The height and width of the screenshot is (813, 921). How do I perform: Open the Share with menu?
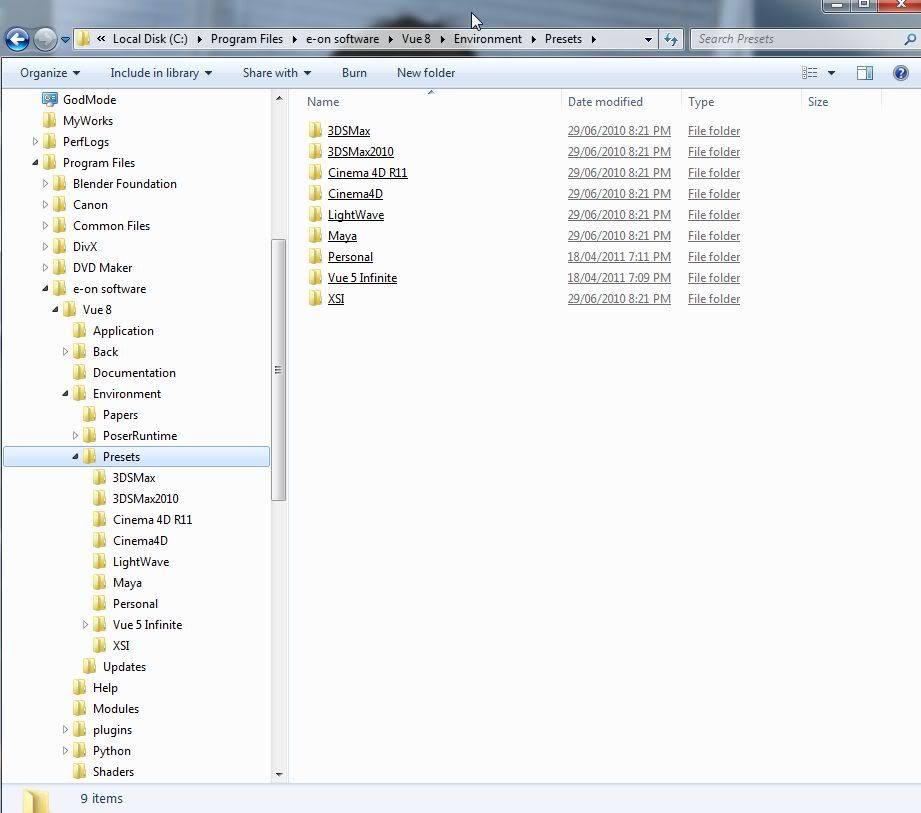coord(277,73)
